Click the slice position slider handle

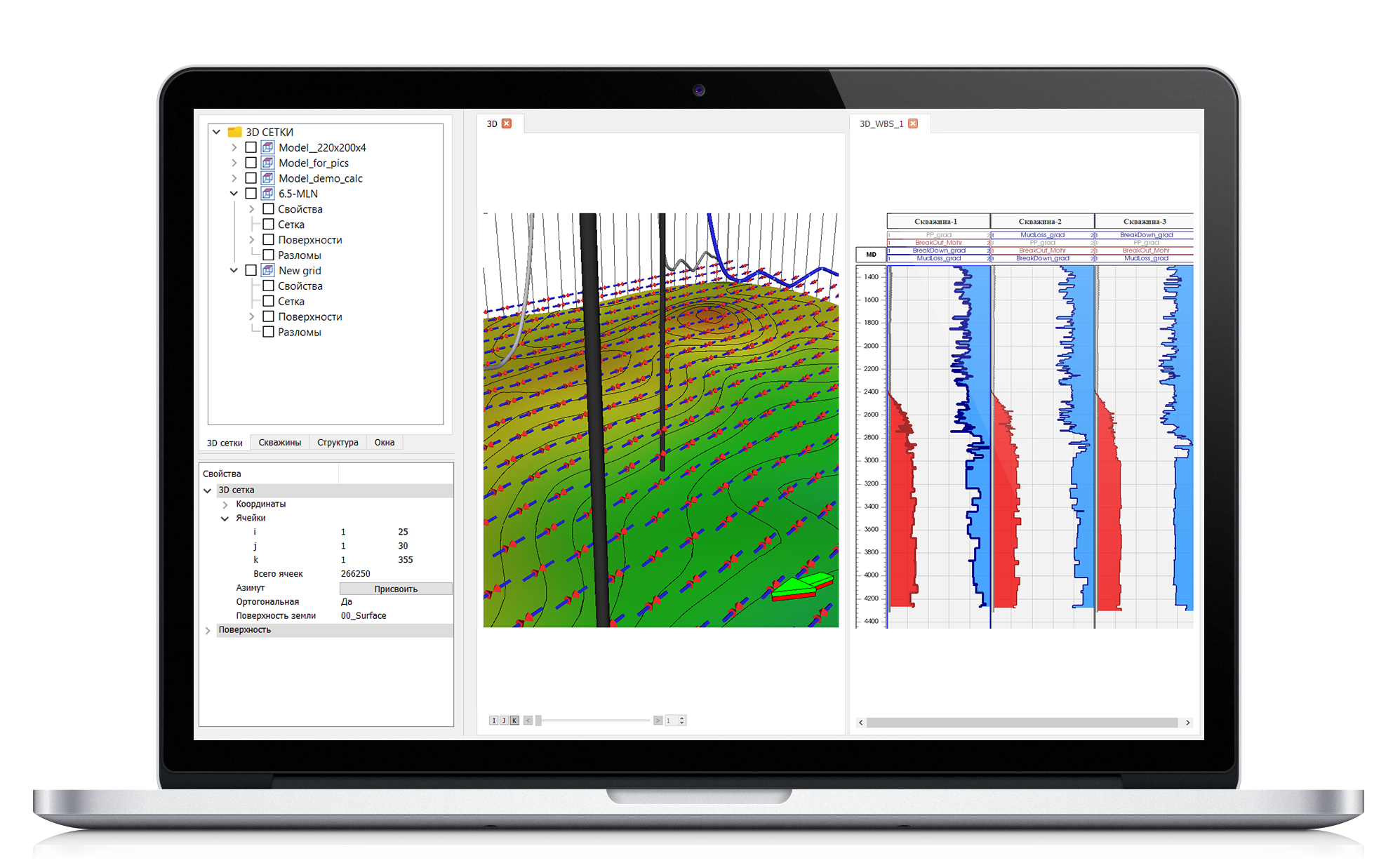(x=539, y=721)
